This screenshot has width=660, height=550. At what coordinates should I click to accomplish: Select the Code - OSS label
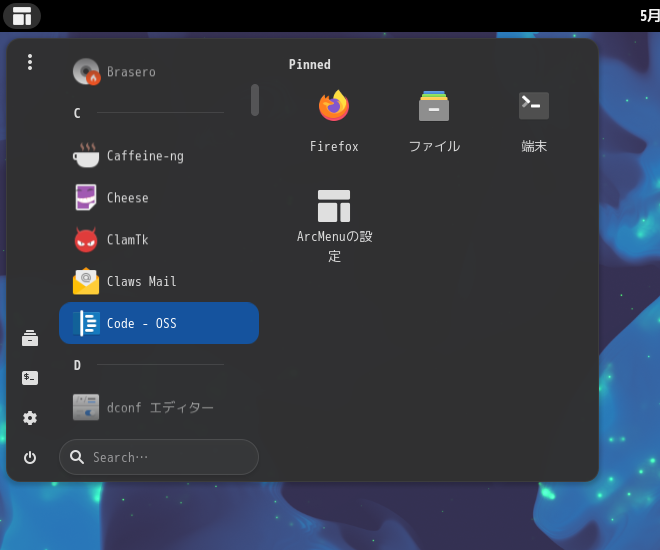click(141, 323)
